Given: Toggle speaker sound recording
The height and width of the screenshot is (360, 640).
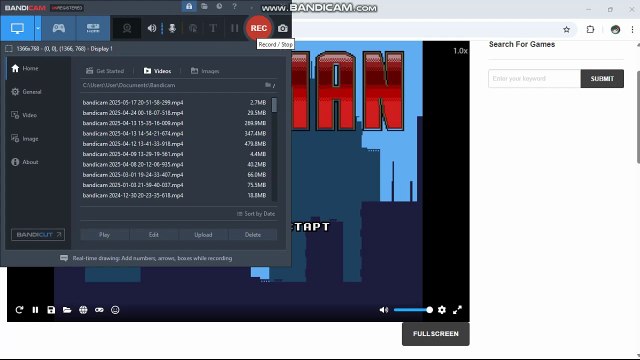Looking at the screenshot, I should (152, 28).
